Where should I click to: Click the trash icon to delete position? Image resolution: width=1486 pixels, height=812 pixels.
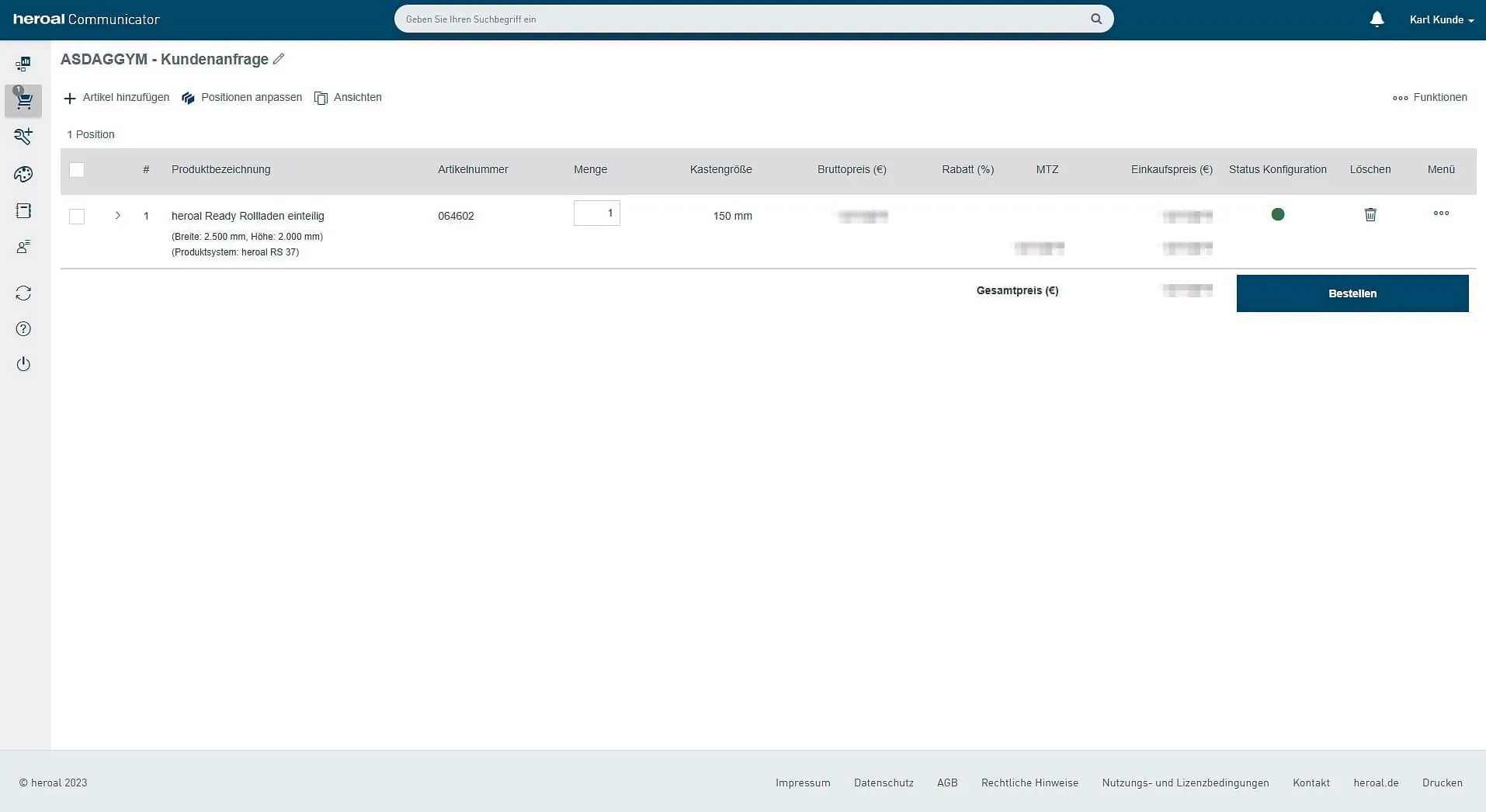click(1370, 214)
